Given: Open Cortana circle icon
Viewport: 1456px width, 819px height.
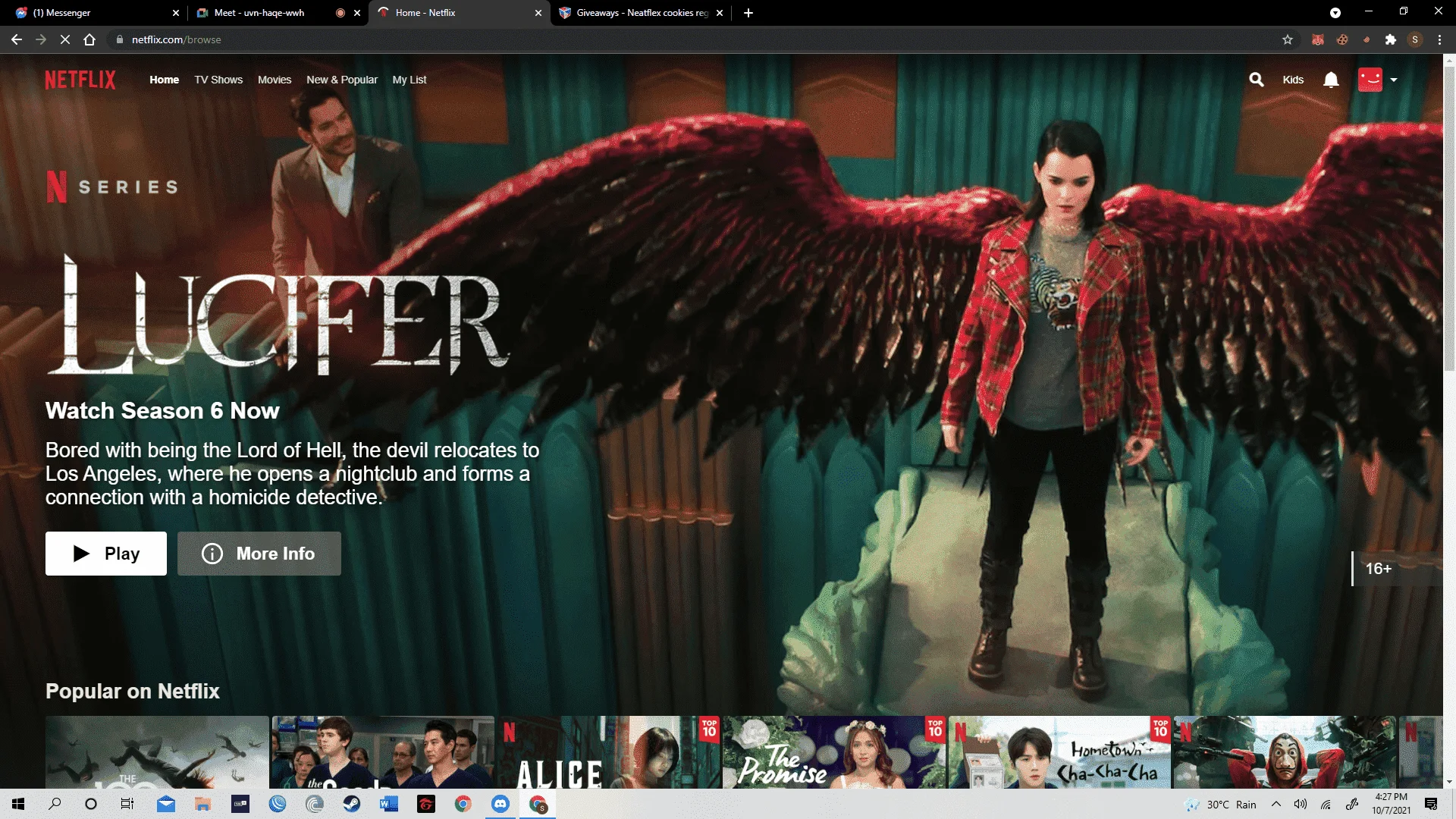Looking at the screenshot, I should [91, 804].
